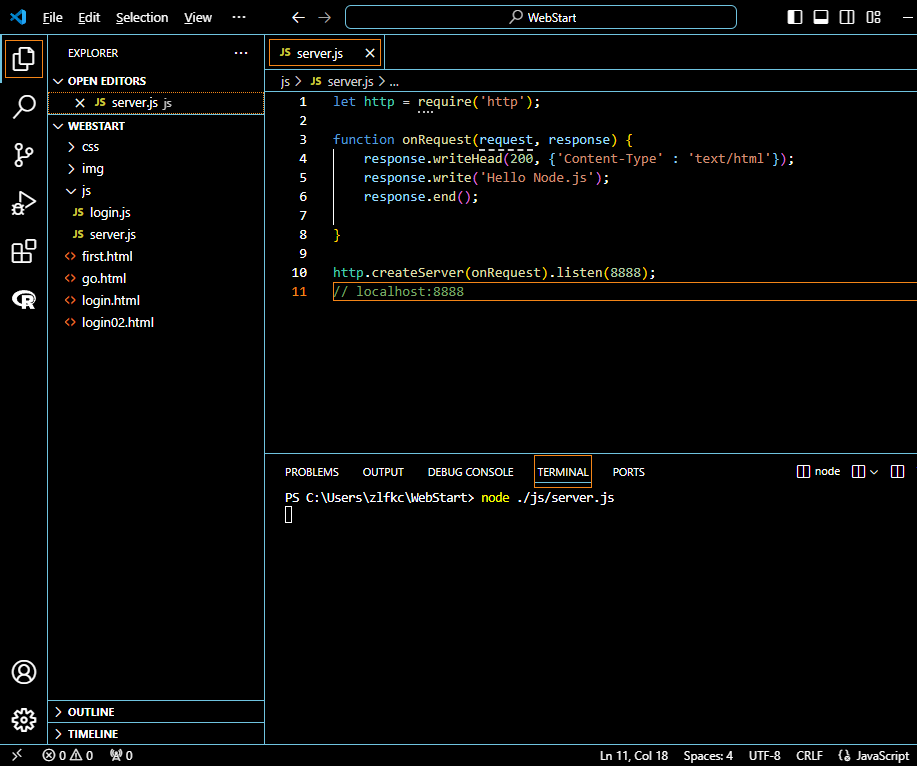Click the node terminal profile icon

(x=803, y=471)
